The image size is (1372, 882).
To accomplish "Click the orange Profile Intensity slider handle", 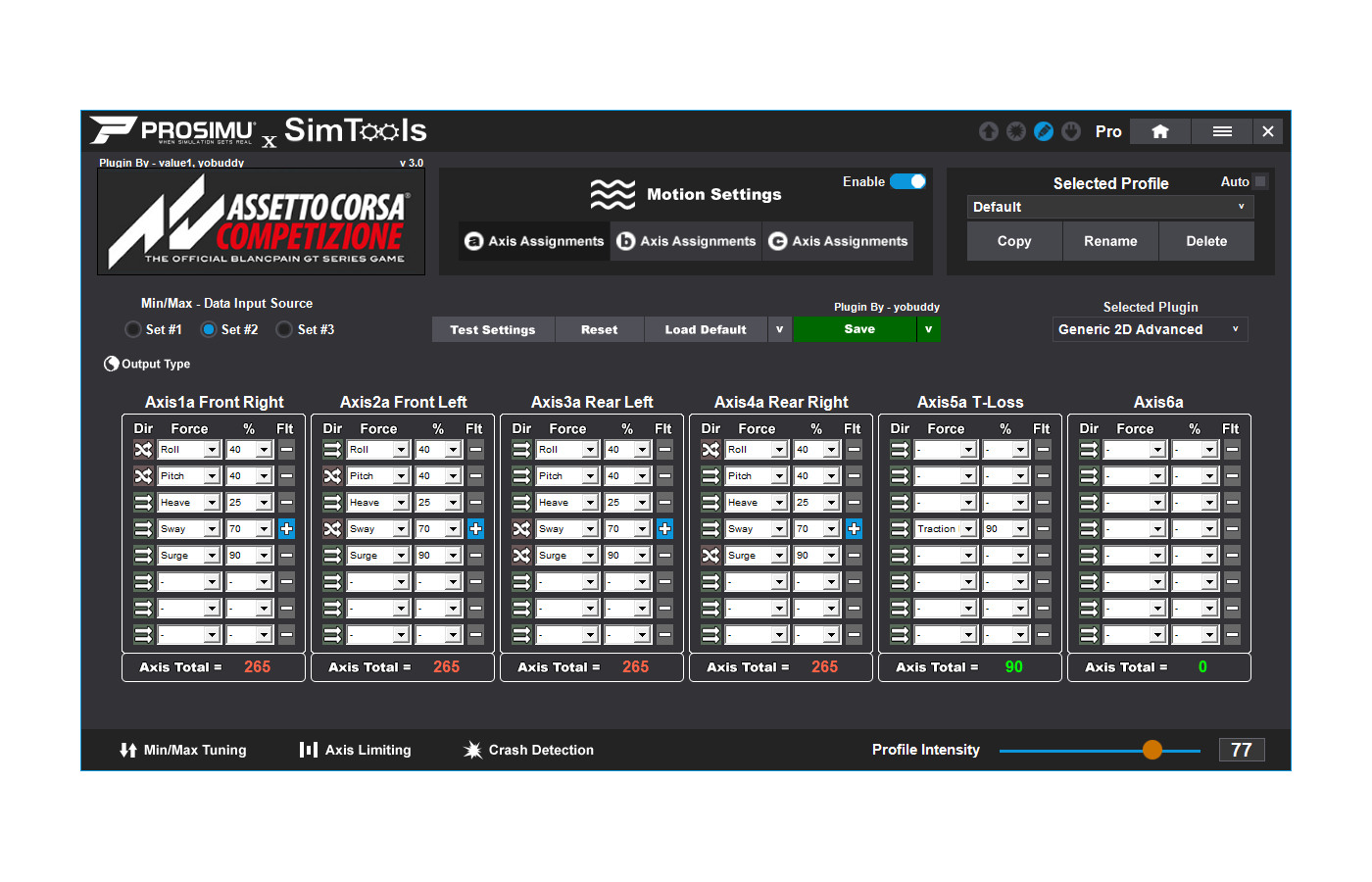I will (x=1152, y=750).
